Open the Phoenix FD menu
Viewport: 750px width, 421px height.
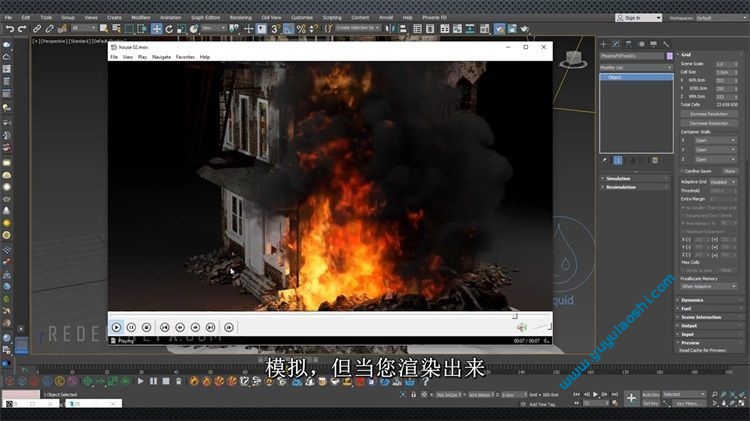coord(434,17)
